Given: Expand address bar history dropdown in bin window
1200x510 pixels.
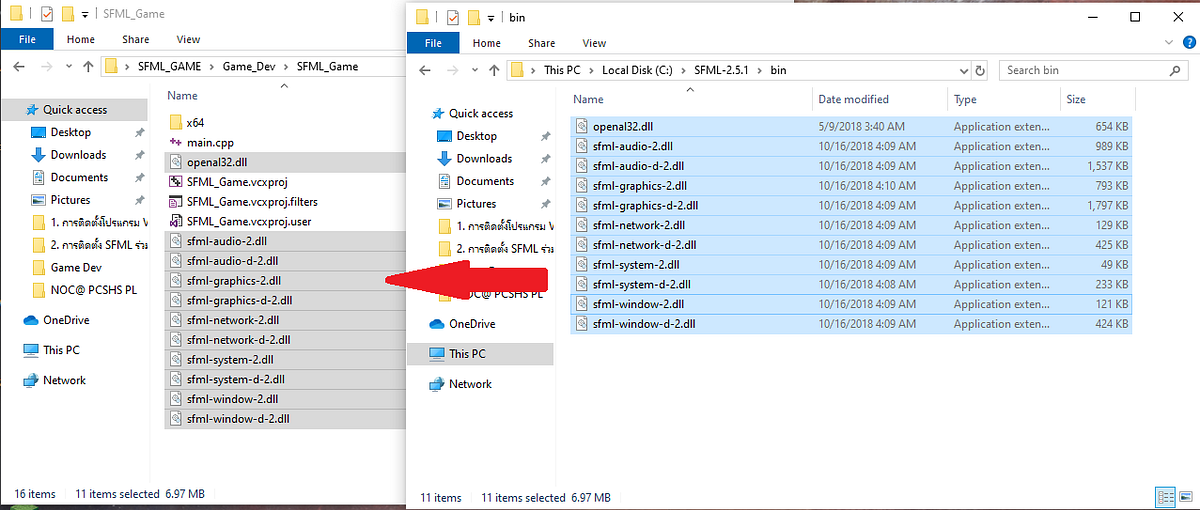Looking at the screenshot, I should pyautogui.click(x=963, y=70).
